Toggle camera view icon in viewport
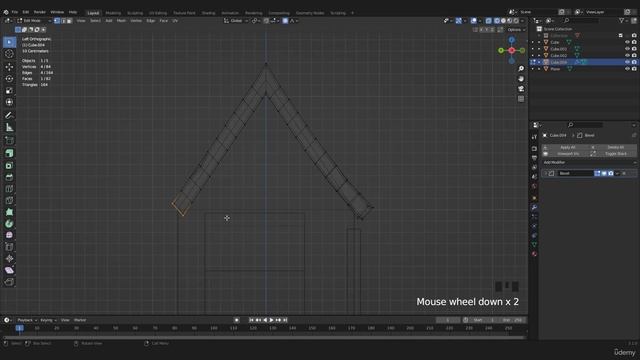This screenshot has width=640, height=360. (x=521, y=89)
